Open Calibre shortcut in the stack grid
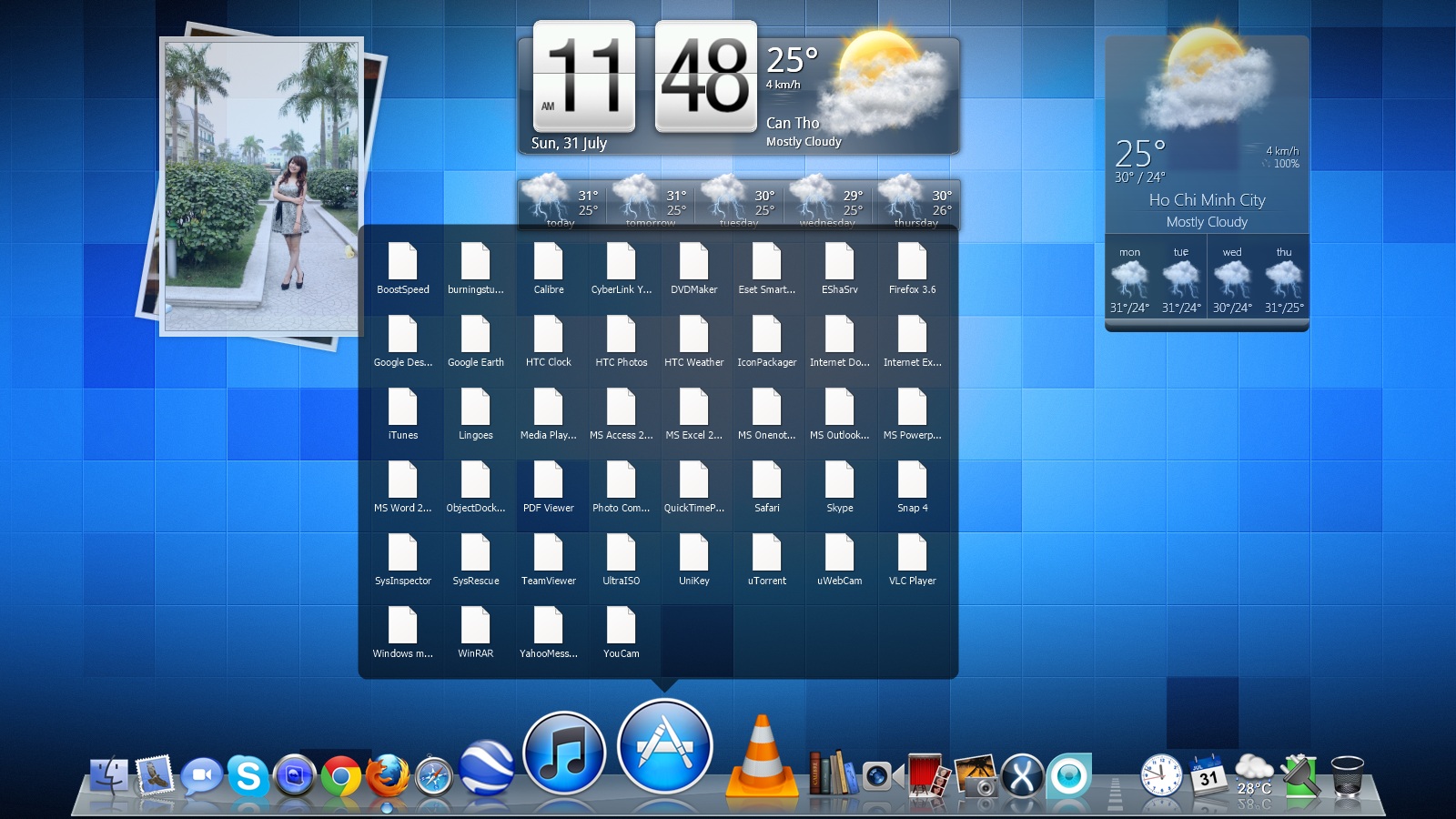This screenshot has height=819, width=1456. pyautogui.click(x=549, y=269)
